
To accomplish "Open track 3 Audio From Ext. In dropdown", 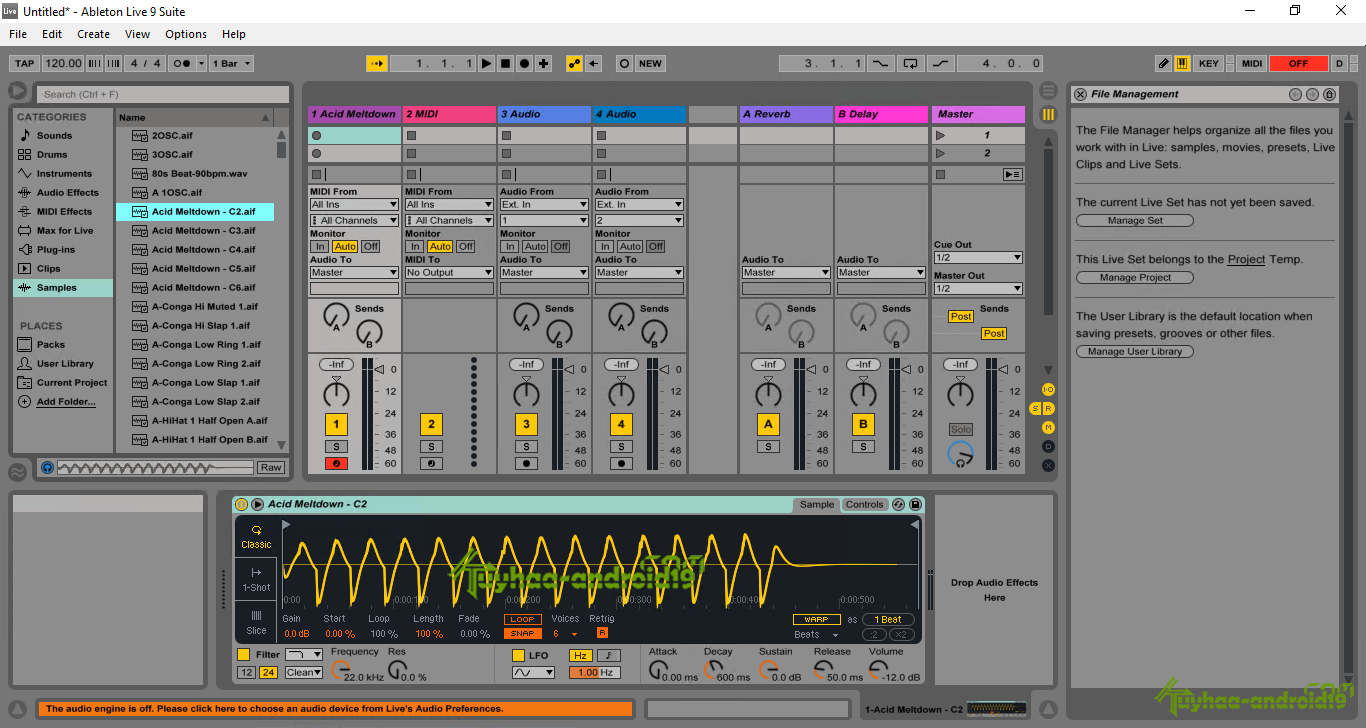I will [544, 205].
